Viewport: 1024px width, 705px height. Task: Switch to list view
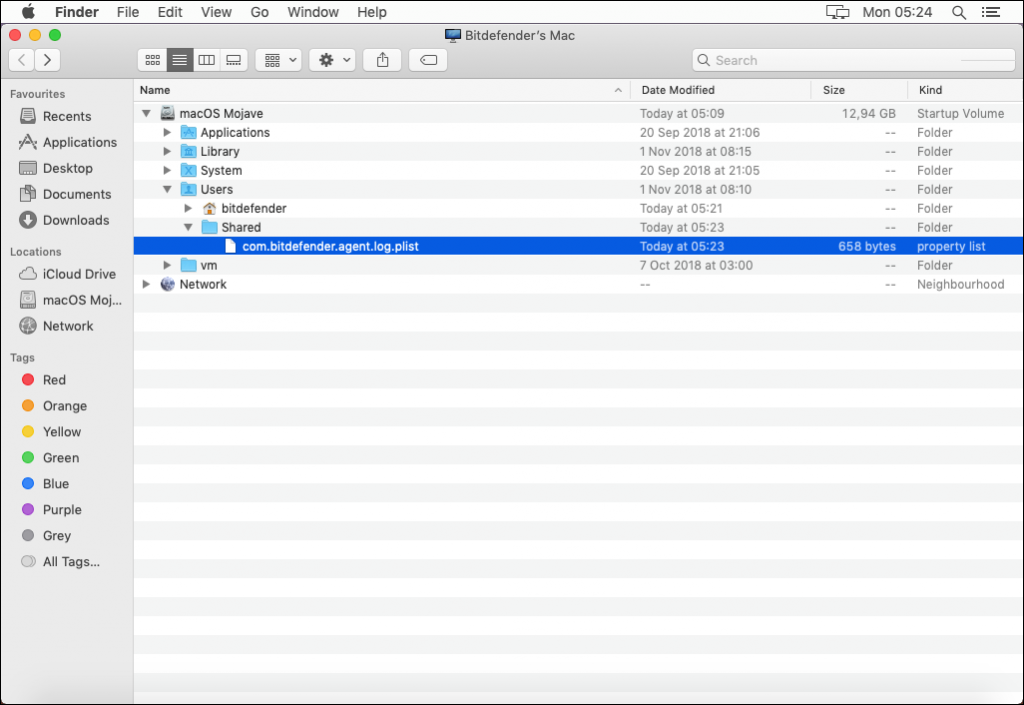(180, 60)
